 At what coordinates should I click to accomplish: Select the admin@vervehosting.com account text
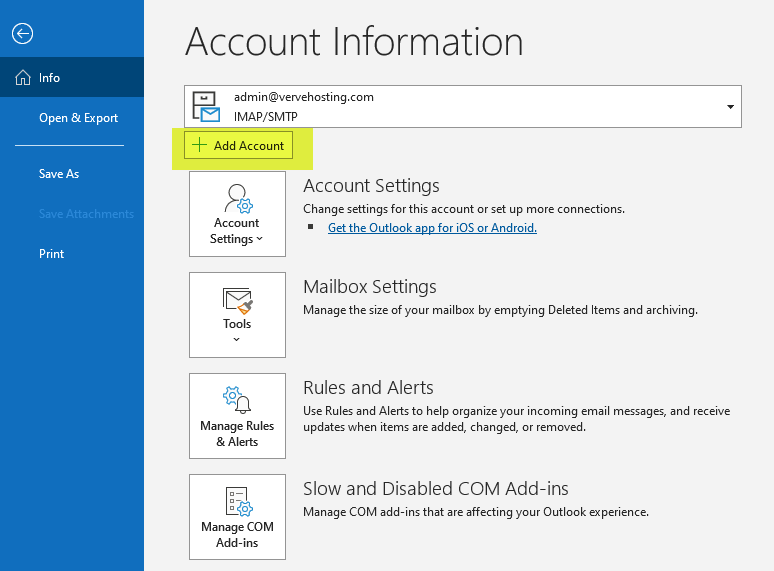pos(304,97)
